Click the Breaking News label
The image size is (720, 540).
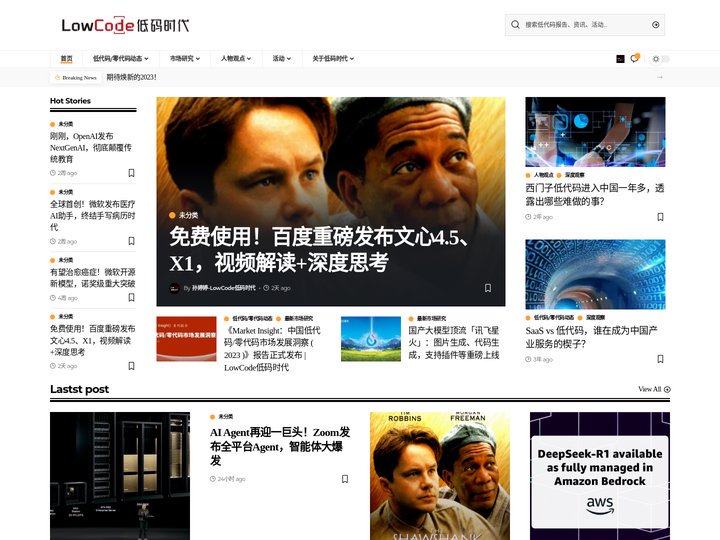click(76, 78)
